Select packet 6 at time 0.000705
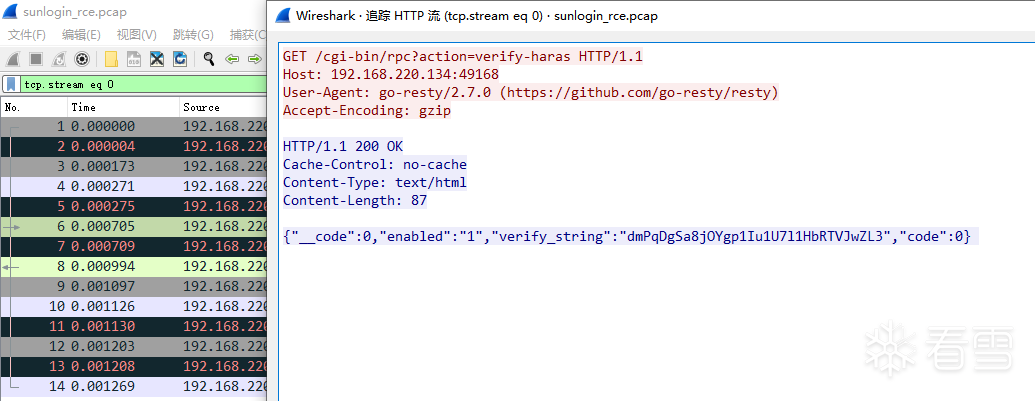The width and height of the screenshot is (1035, 401). pyautogui.click(x=134, y=226)
